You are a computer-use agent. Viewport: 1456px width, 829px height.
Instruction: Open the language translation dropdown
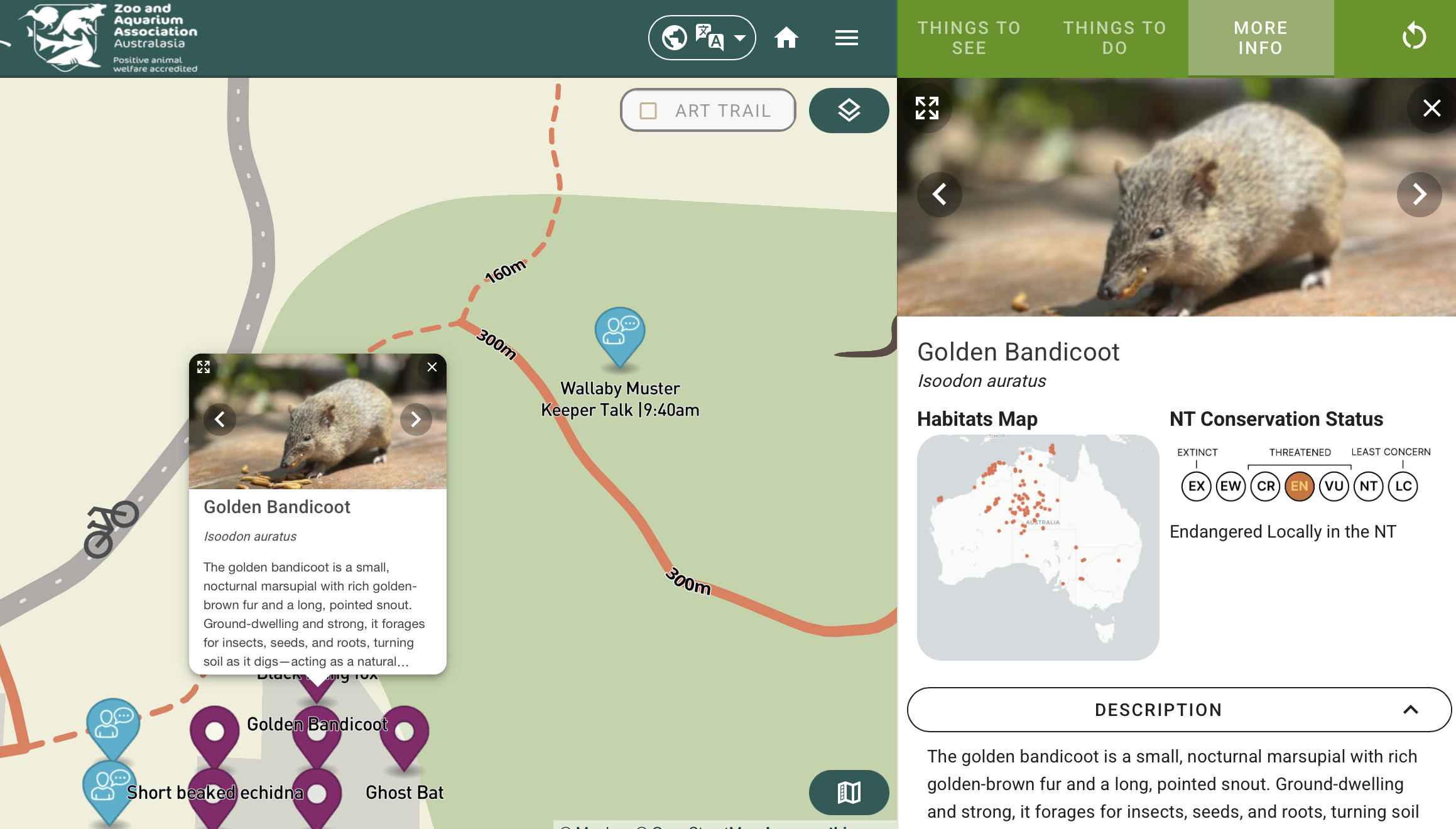[x=702, y=38]
